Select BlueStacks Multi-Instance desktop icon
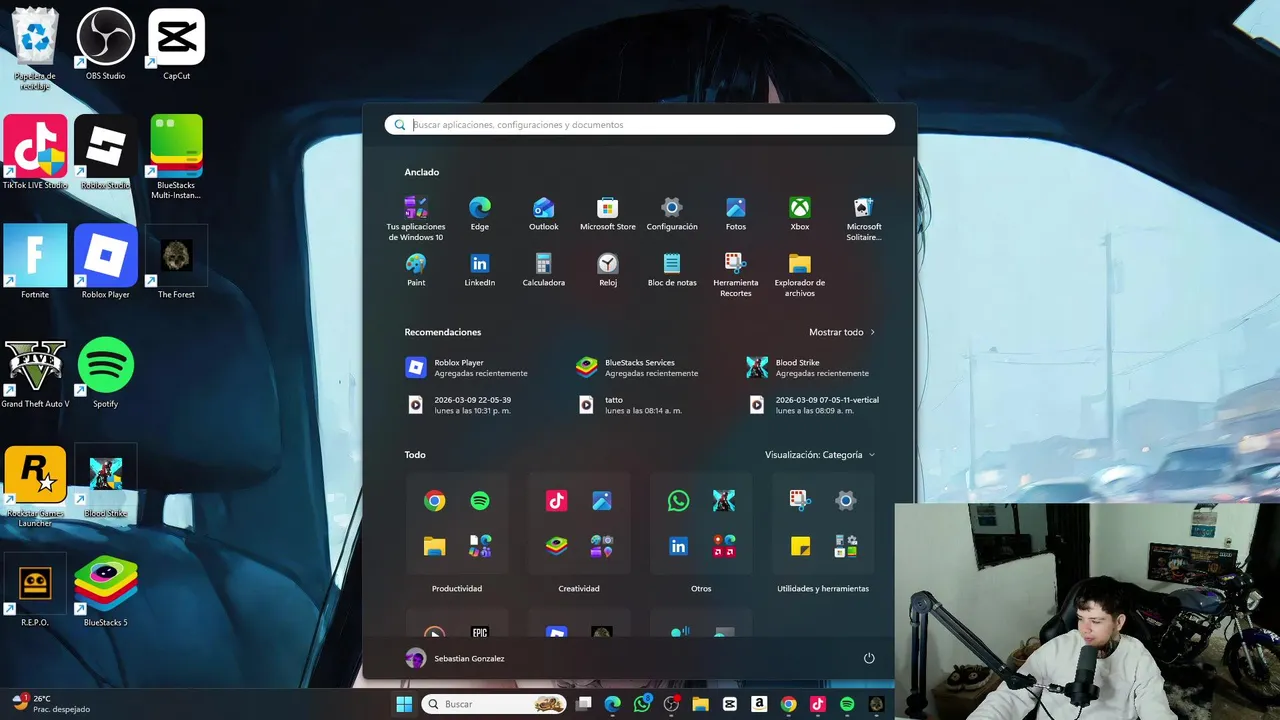This screenshot has width=1280, height=720. tap(176, 157)
